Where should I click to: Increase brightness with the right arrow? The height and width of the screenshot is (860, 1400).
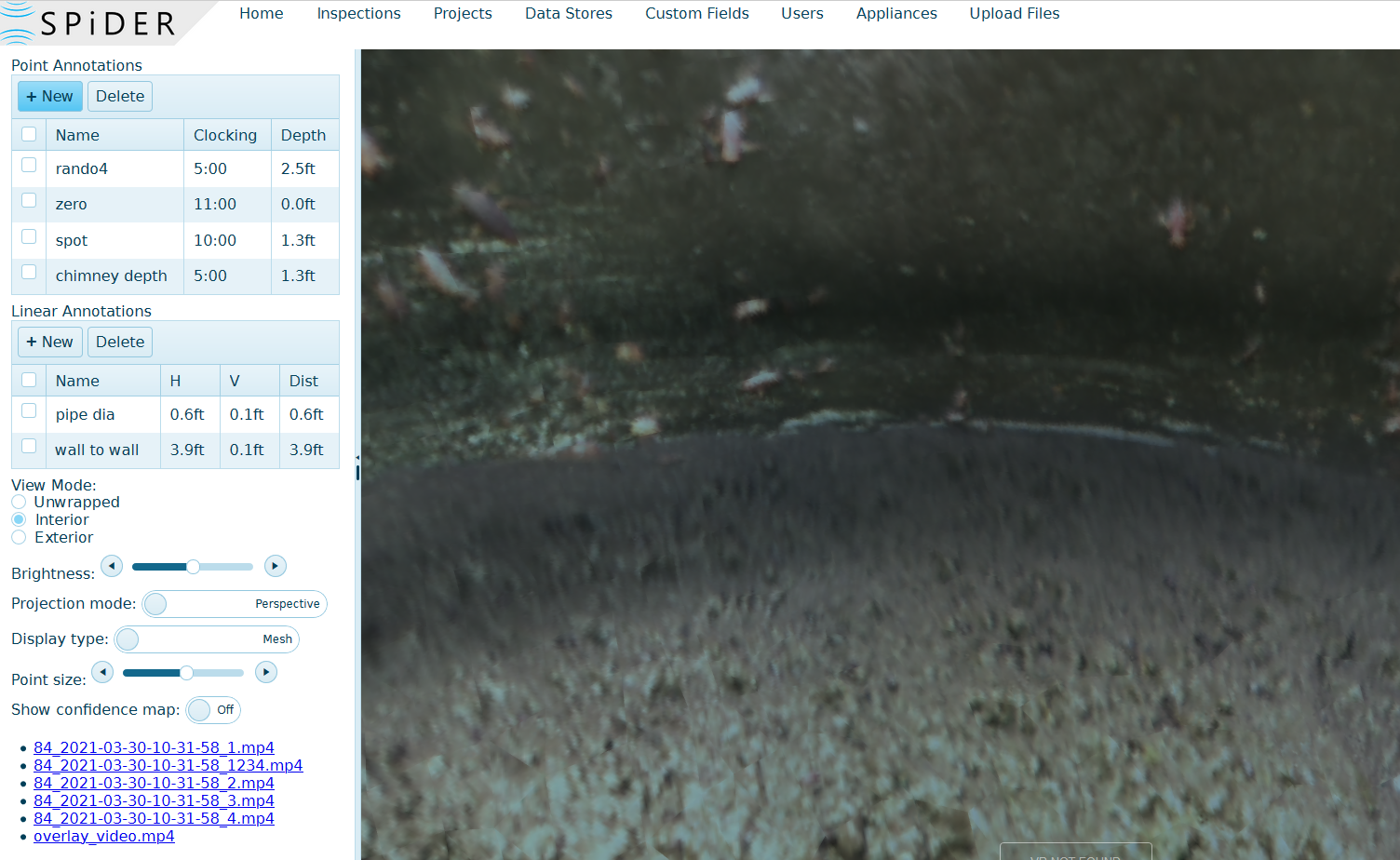[275, 566]
